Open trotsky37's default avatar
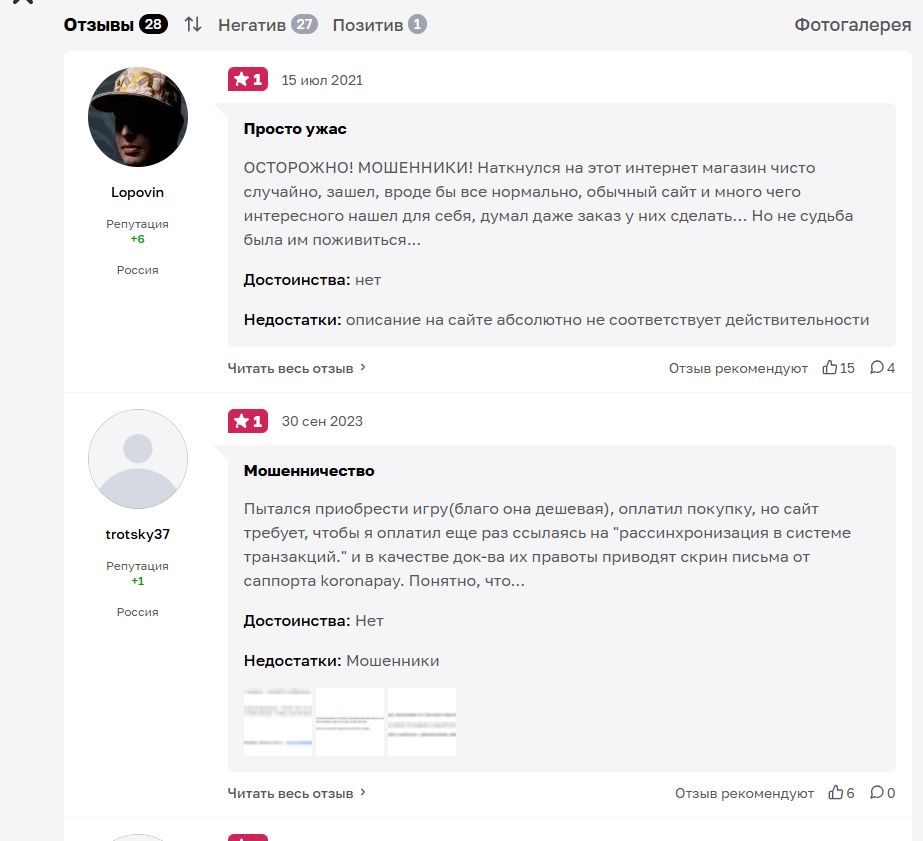923x841 pixels. [138, 458]
